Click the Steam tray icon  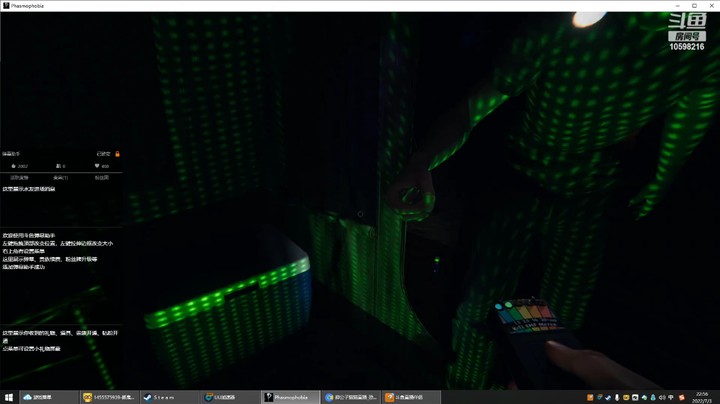608,398
